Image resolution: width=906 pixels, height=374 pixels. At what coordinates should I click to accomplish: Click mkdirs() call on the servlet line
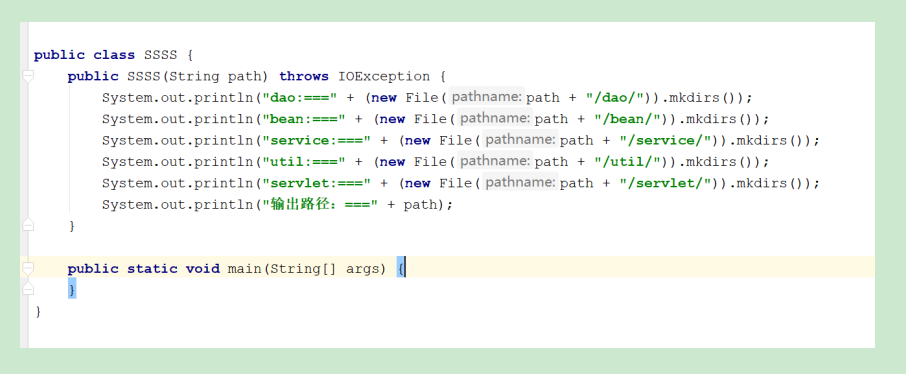point(770,183)
